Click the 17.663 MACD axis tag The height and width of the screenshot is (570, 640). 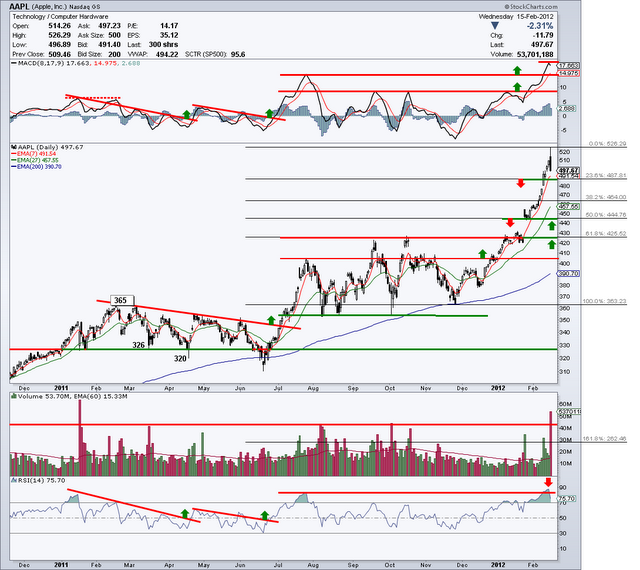(x=569, y=65)
